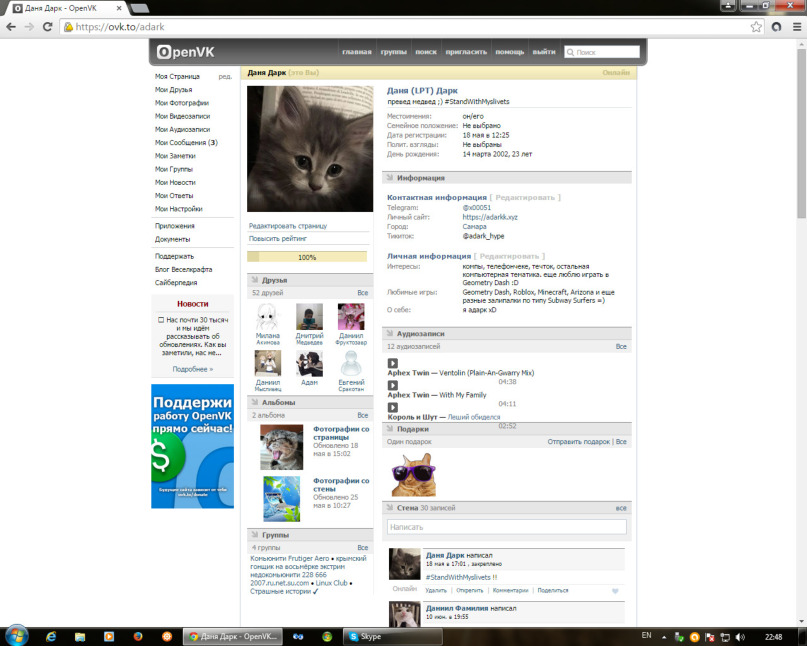Viewport: 807px width, 646px height.
Task: Collapse the Стена section header
Action: tap(390, 508)
